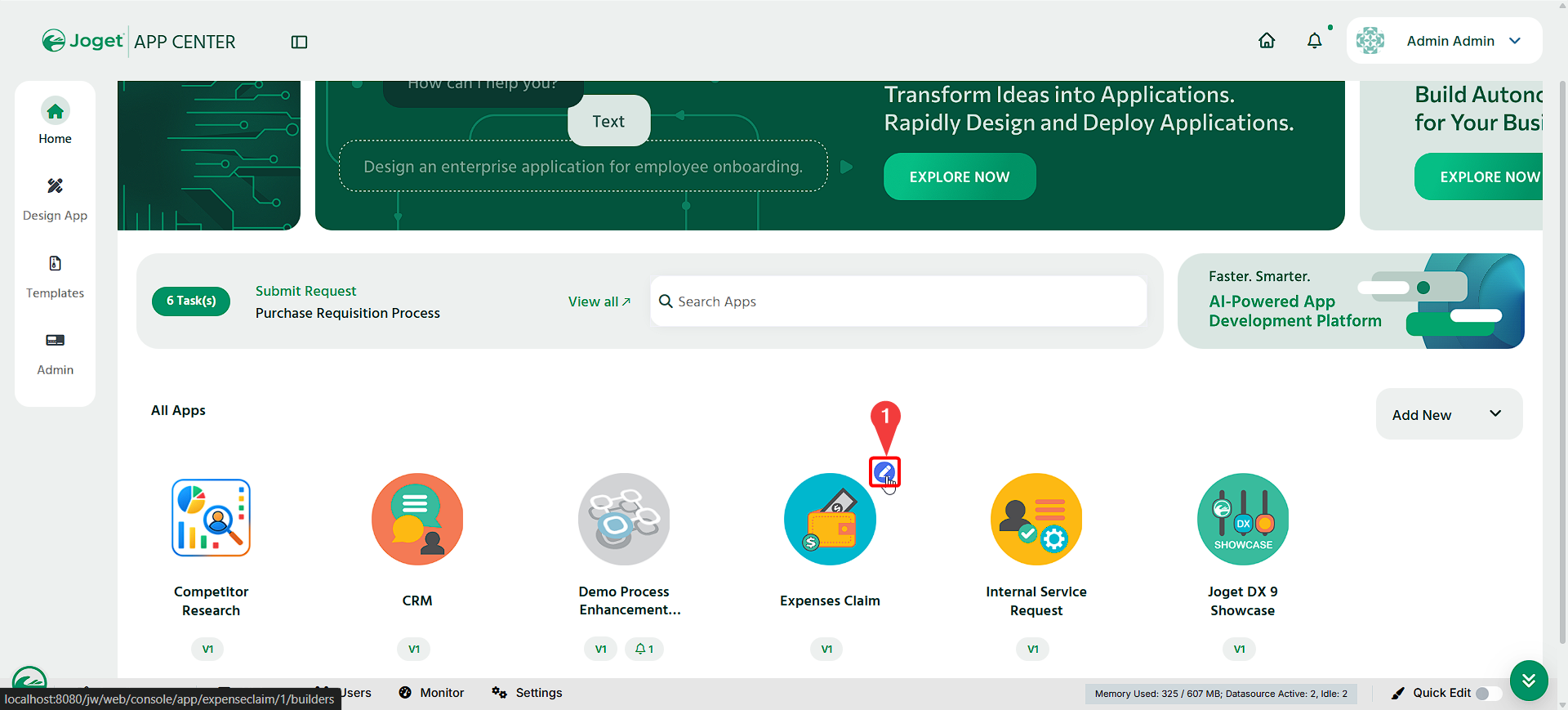Click the edit pencil on Expenses Claim
Viewport: 1568px width, 710px height.
[884, 471]
